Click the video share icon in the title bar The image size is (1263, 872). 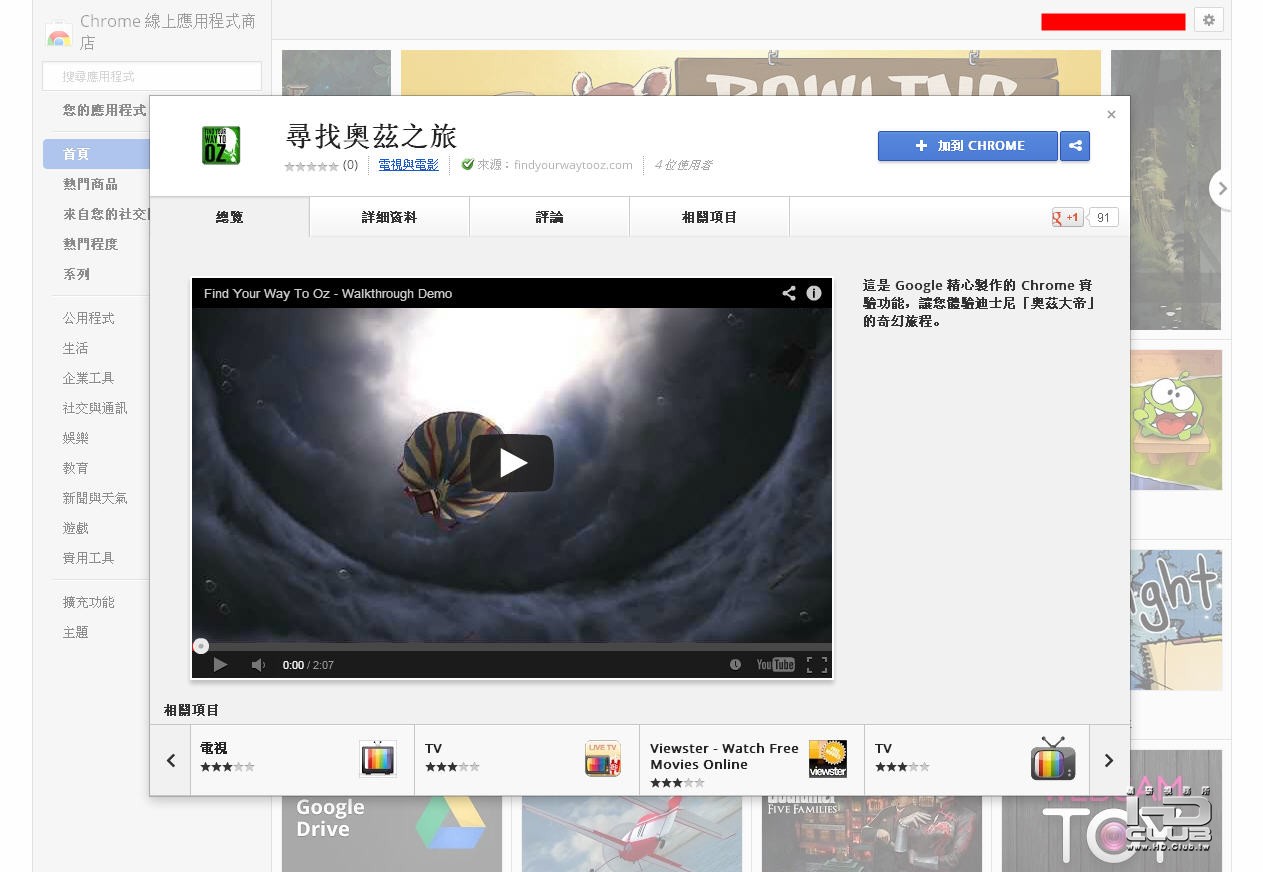click(789, 293)
